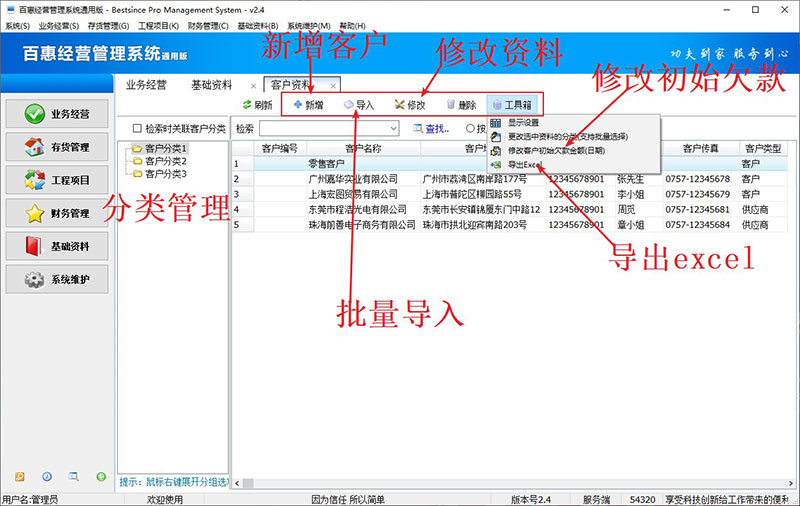
Task: Click into the 检索 search input field
Action: tap(324, 129)
